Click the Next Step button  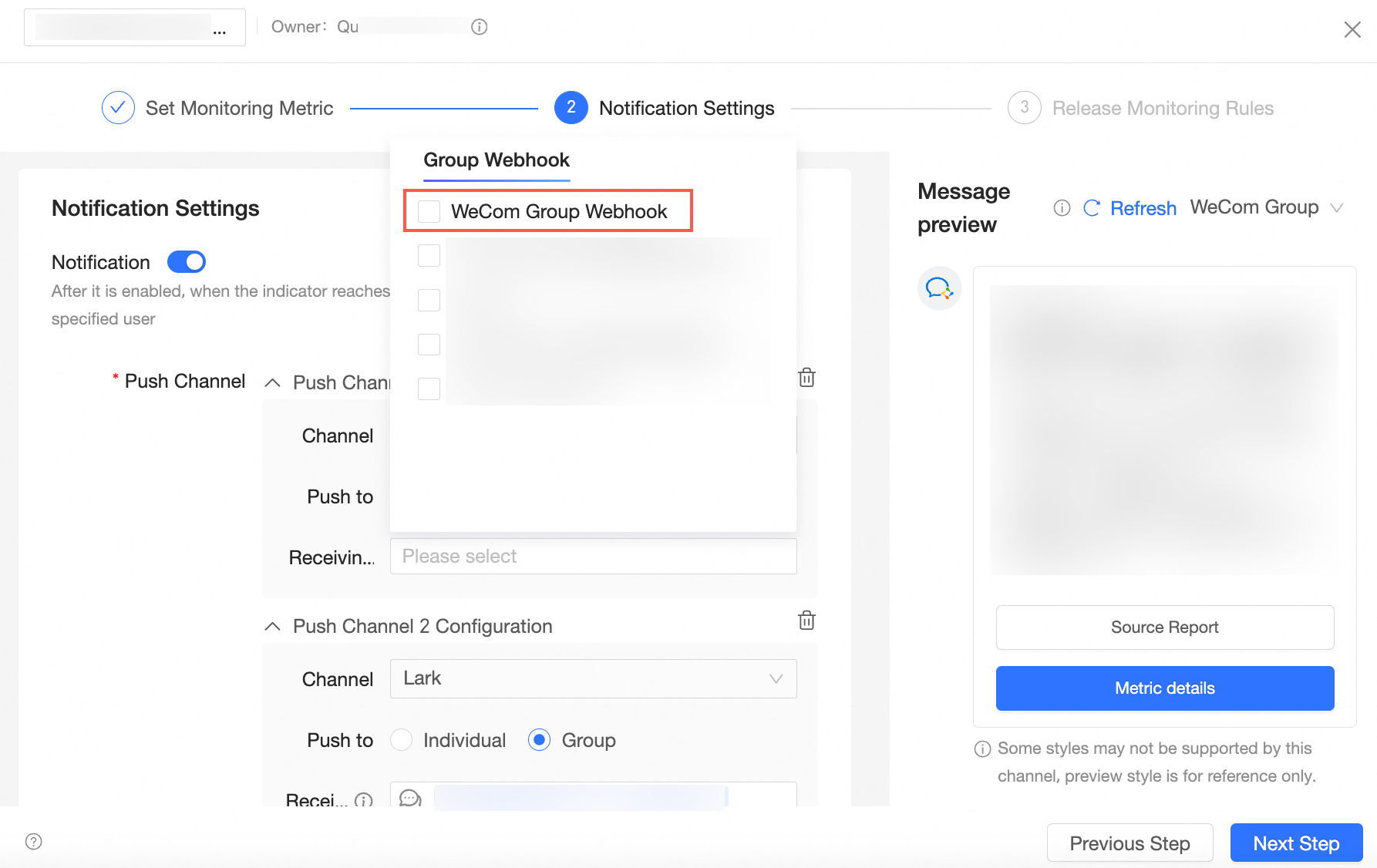point(1296,843)
